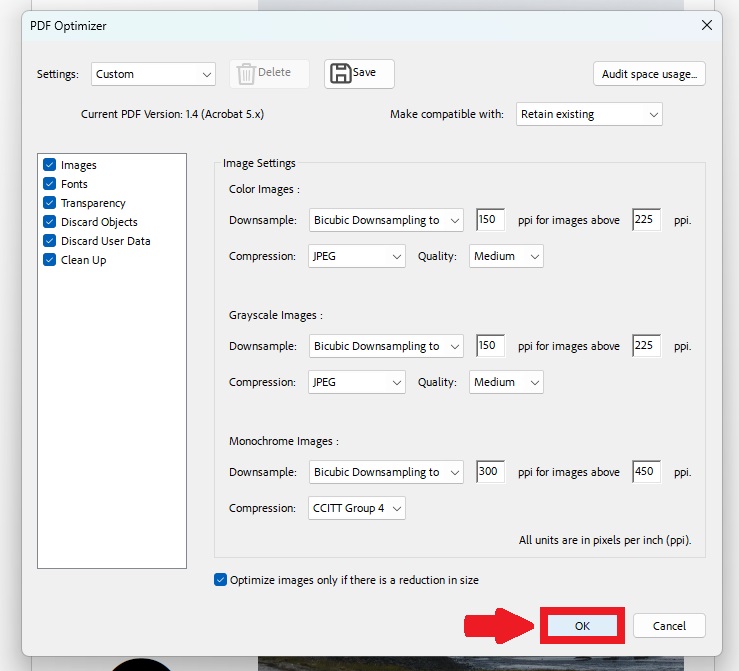
Task: Toggle the Transparency checkbox
Action: coord(49,203)
